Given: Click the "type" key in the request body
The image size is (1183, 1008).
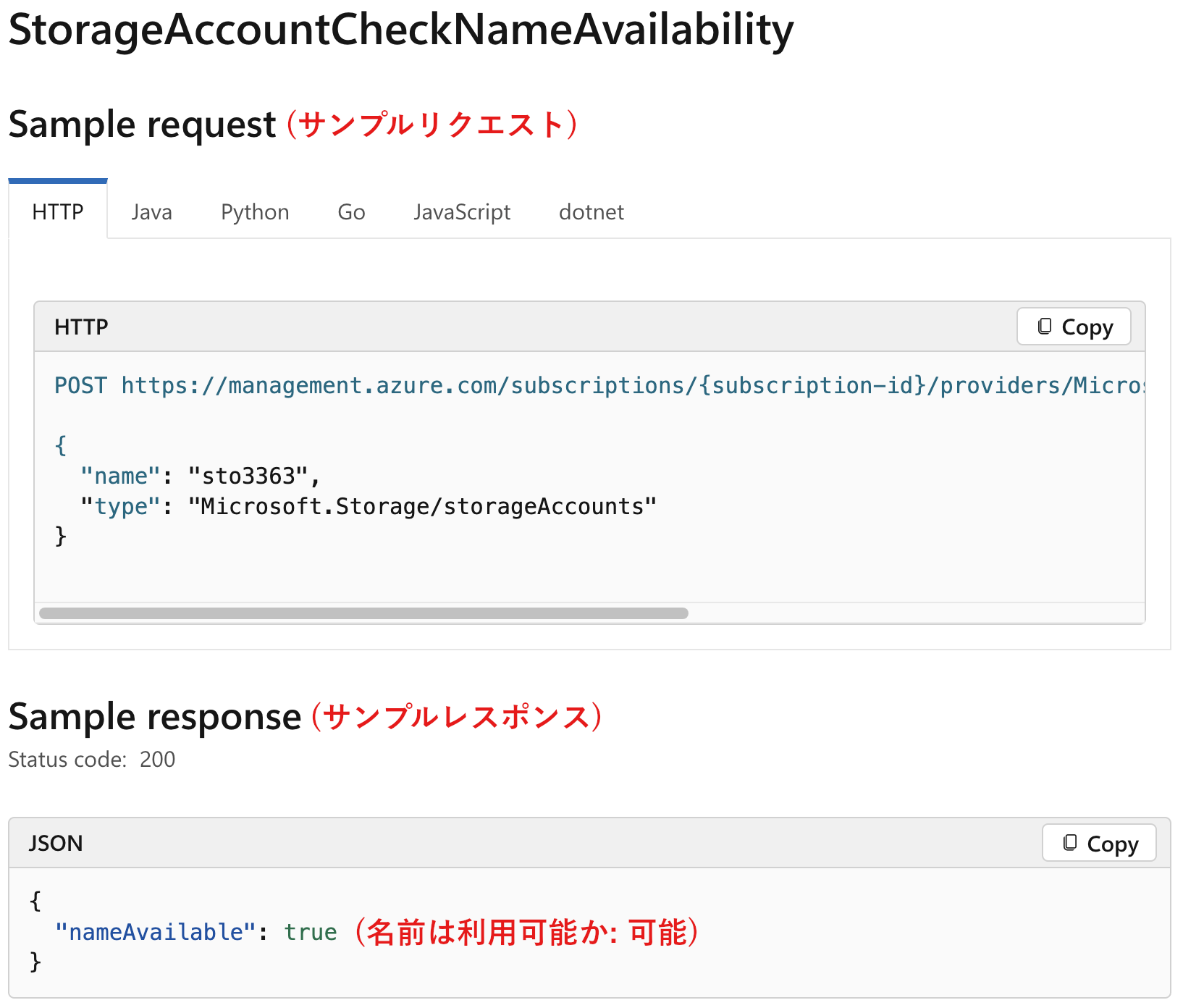Looking at the screenshot, I should [120, 506].
